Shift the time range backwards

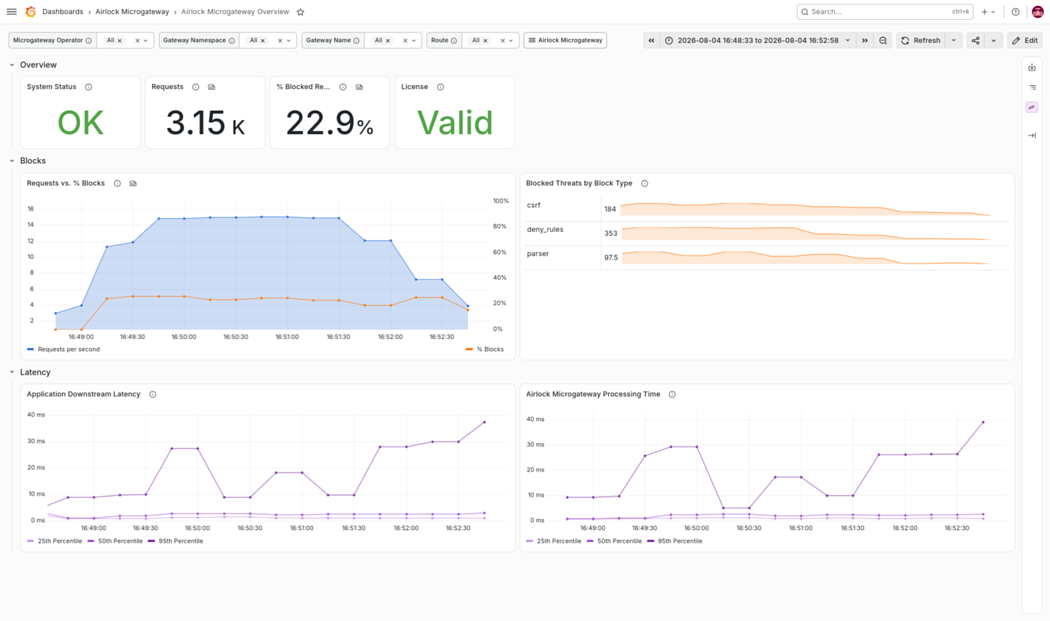coord(651,40)
